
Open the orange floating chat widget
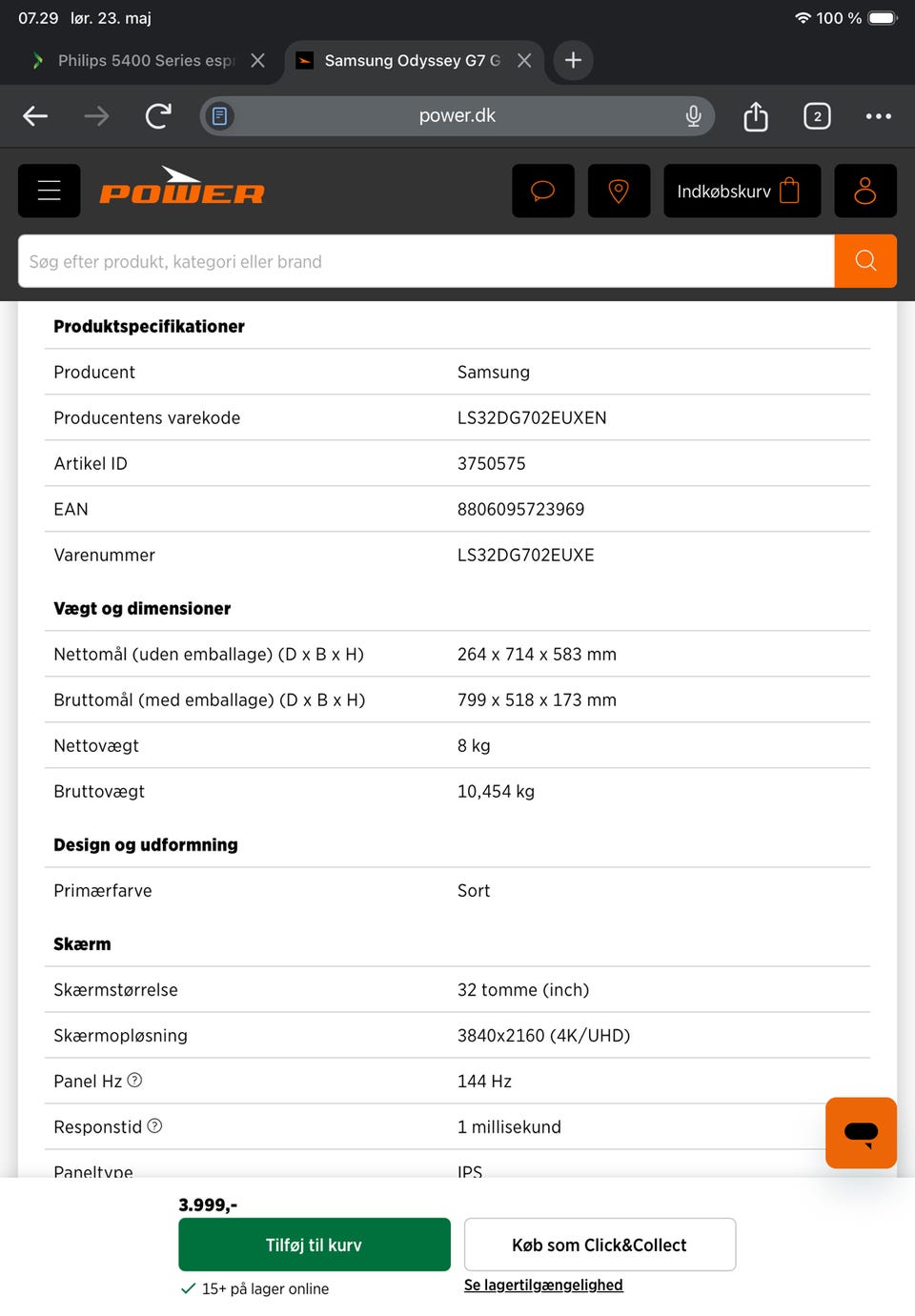coord(861,1133)
